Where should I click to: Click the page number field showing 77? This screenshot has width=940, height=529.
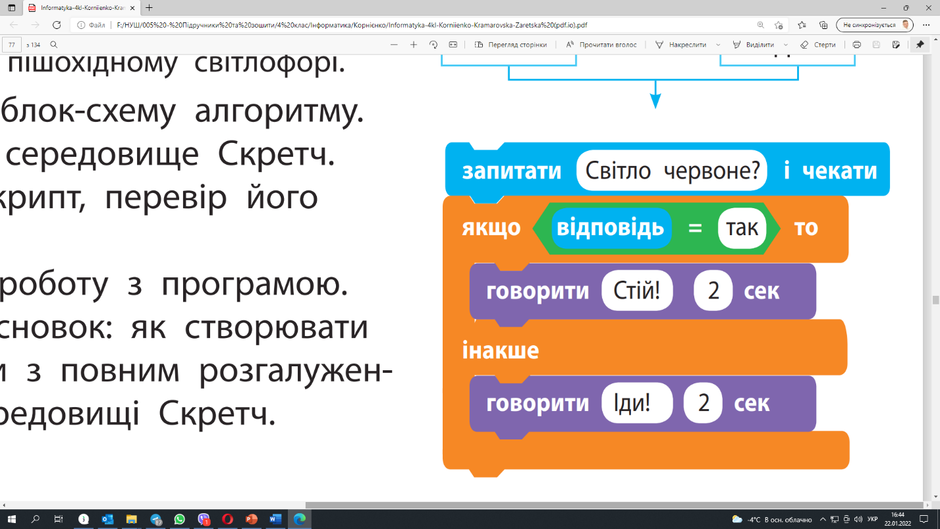pos(12,45)
